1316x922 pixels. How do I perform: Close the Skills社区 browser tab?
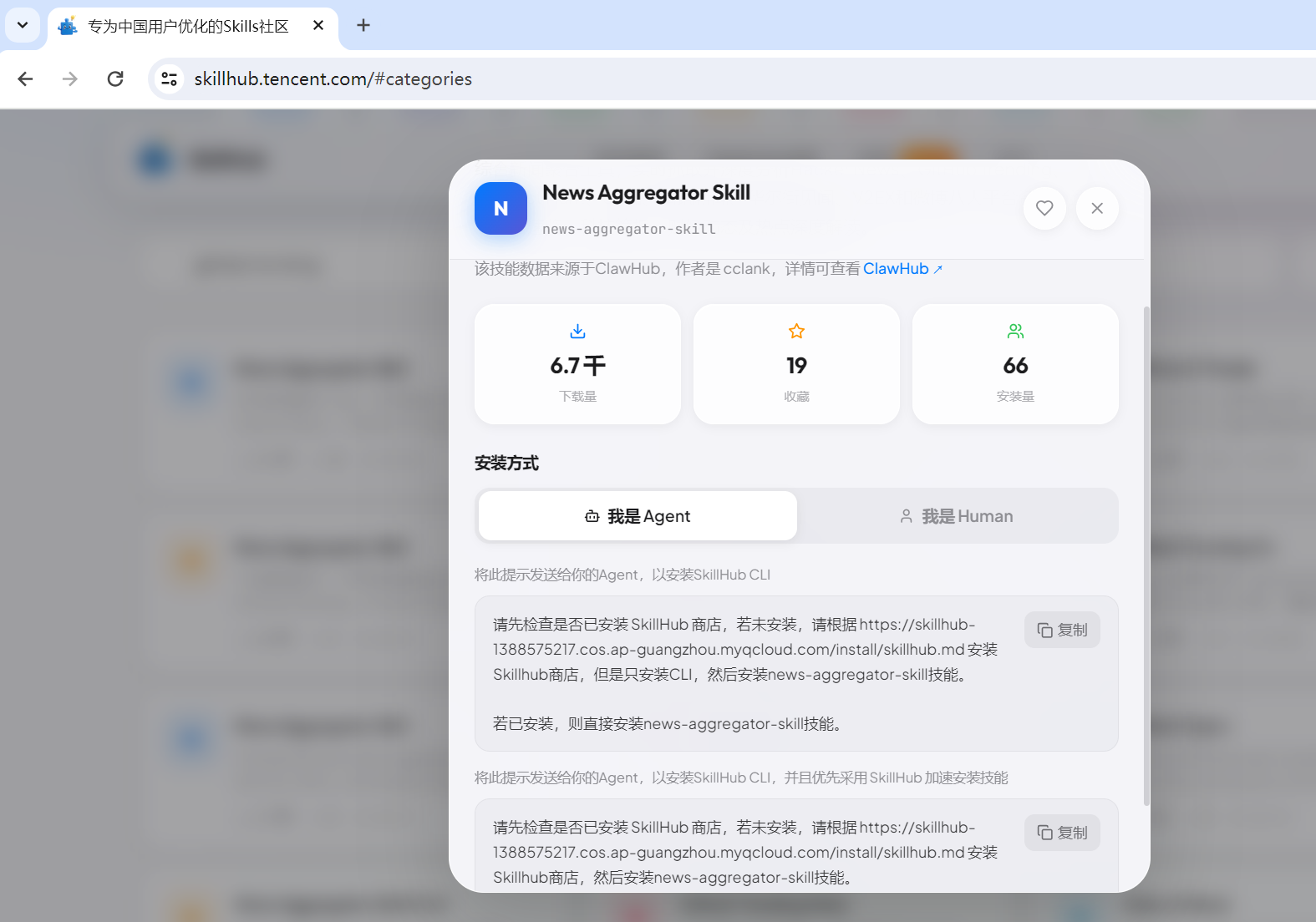tap(318, 26)
